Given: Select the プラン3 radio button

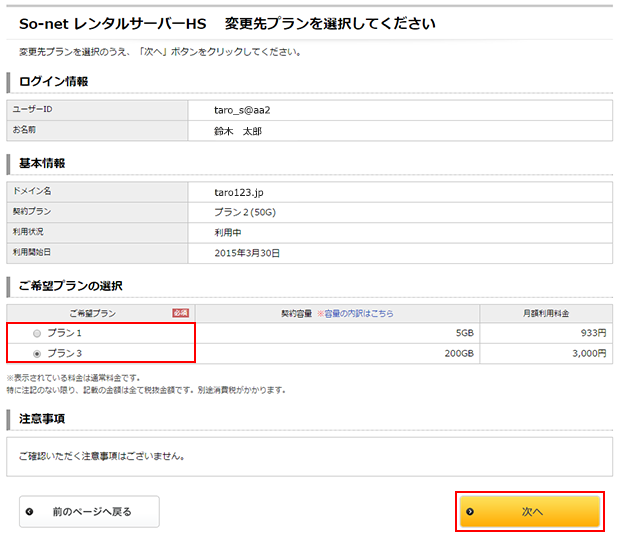Looking at the screenshot, I should pyautogui.click(x=38, y=353).
